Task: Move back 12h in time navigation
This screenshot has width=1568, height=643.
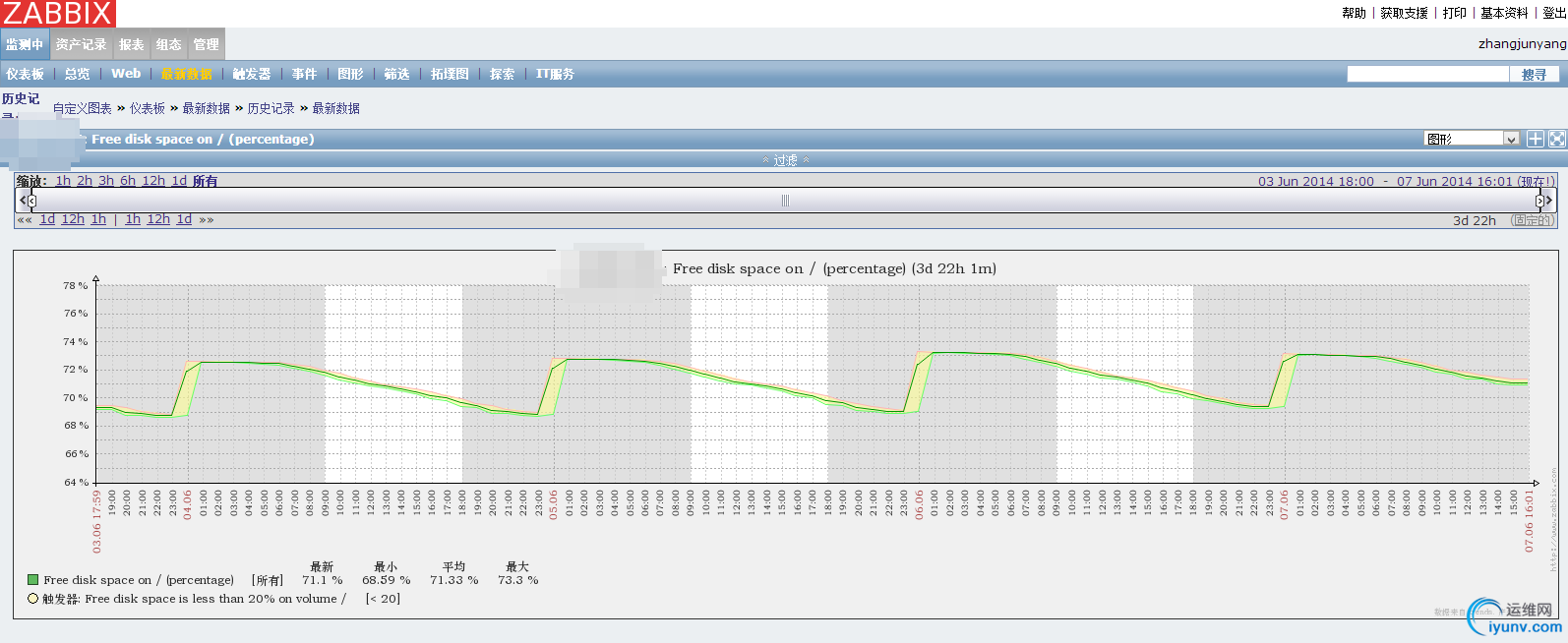Action: click(73, 219)
